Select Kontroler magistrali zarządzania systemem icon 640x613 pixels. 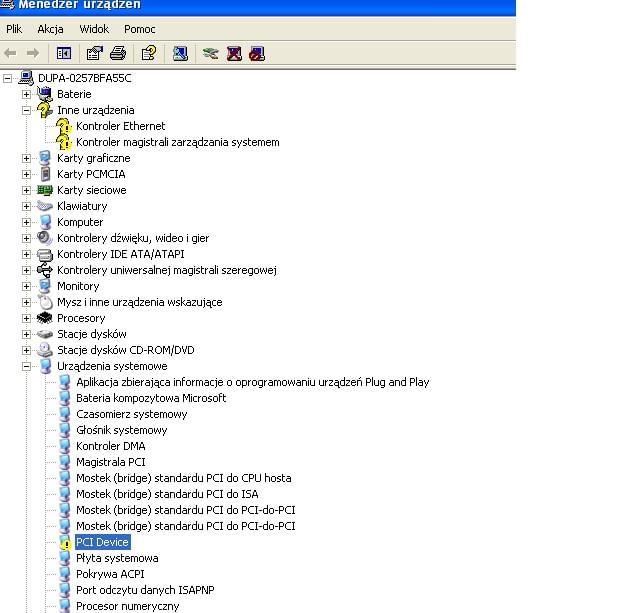click(64, 142)
